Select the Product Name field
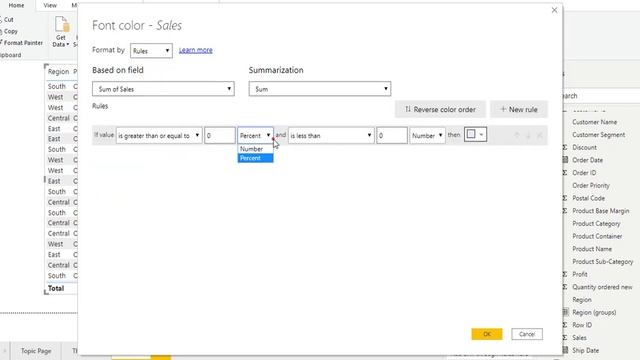 [x=592, y=249]
